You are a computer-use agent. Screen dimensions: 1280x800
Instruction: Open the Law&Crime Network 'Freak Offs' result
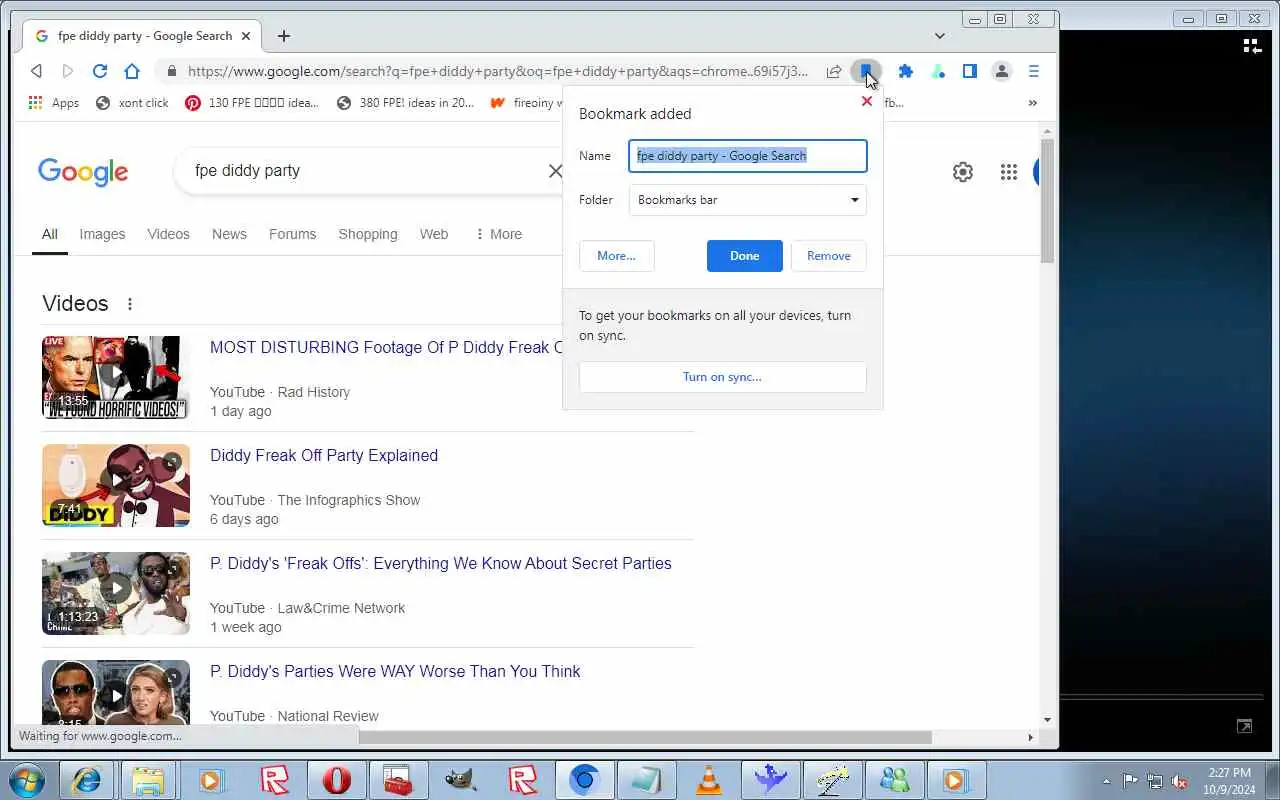point(441,564)
